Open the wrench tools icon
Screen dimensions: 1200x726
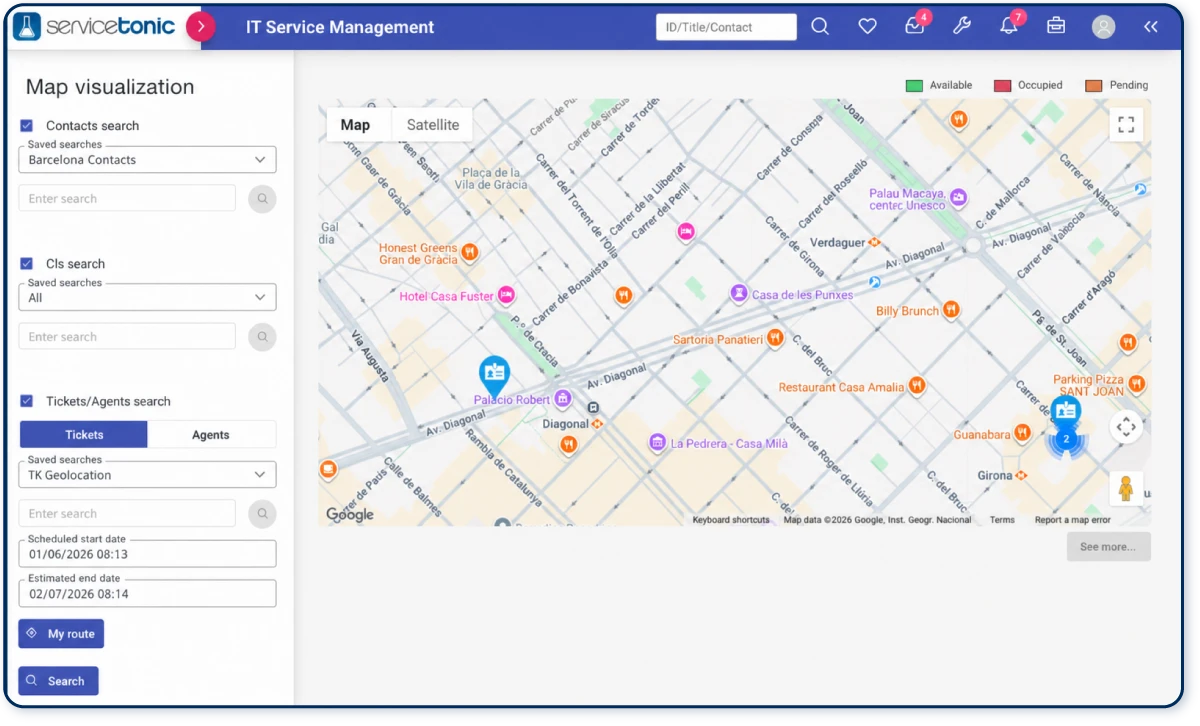tap(962, 27)
